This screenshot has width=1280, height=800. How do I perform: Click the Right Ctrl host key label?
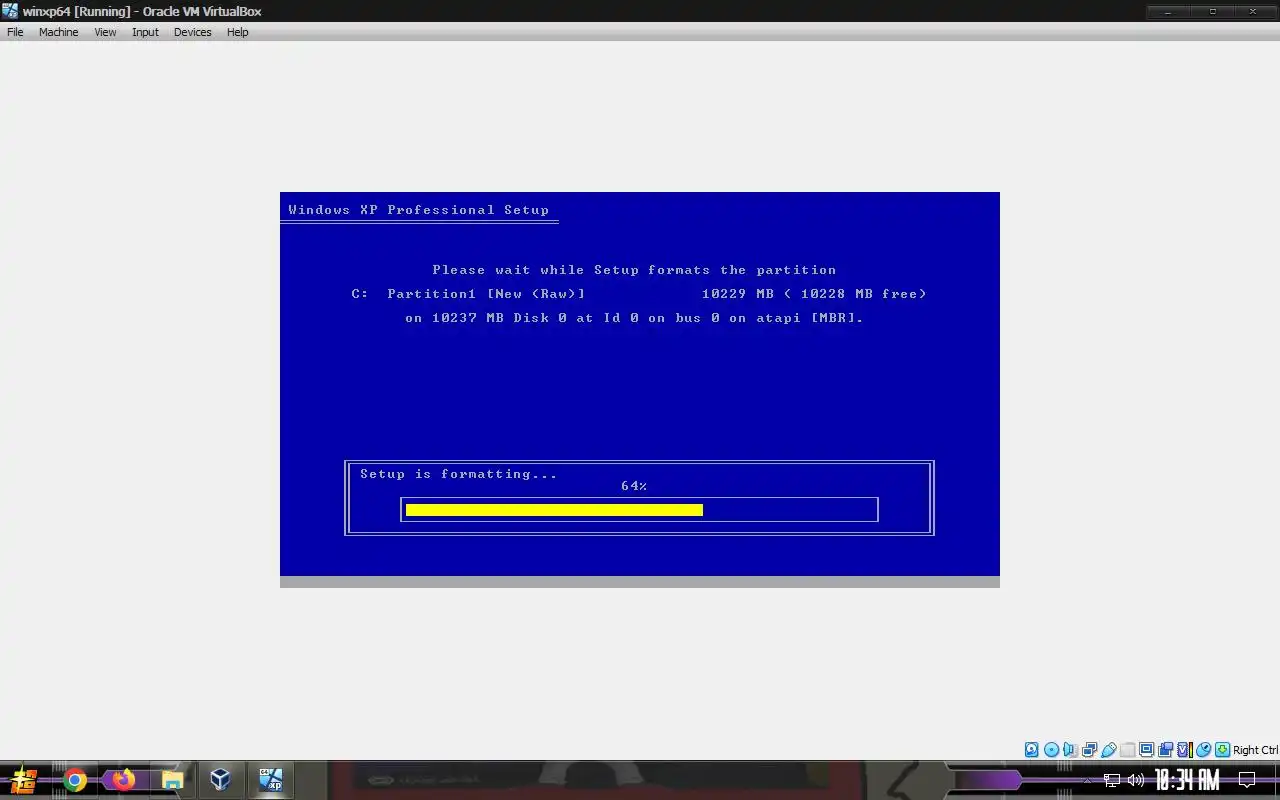pyautogui.click(x=1255, y=750)
